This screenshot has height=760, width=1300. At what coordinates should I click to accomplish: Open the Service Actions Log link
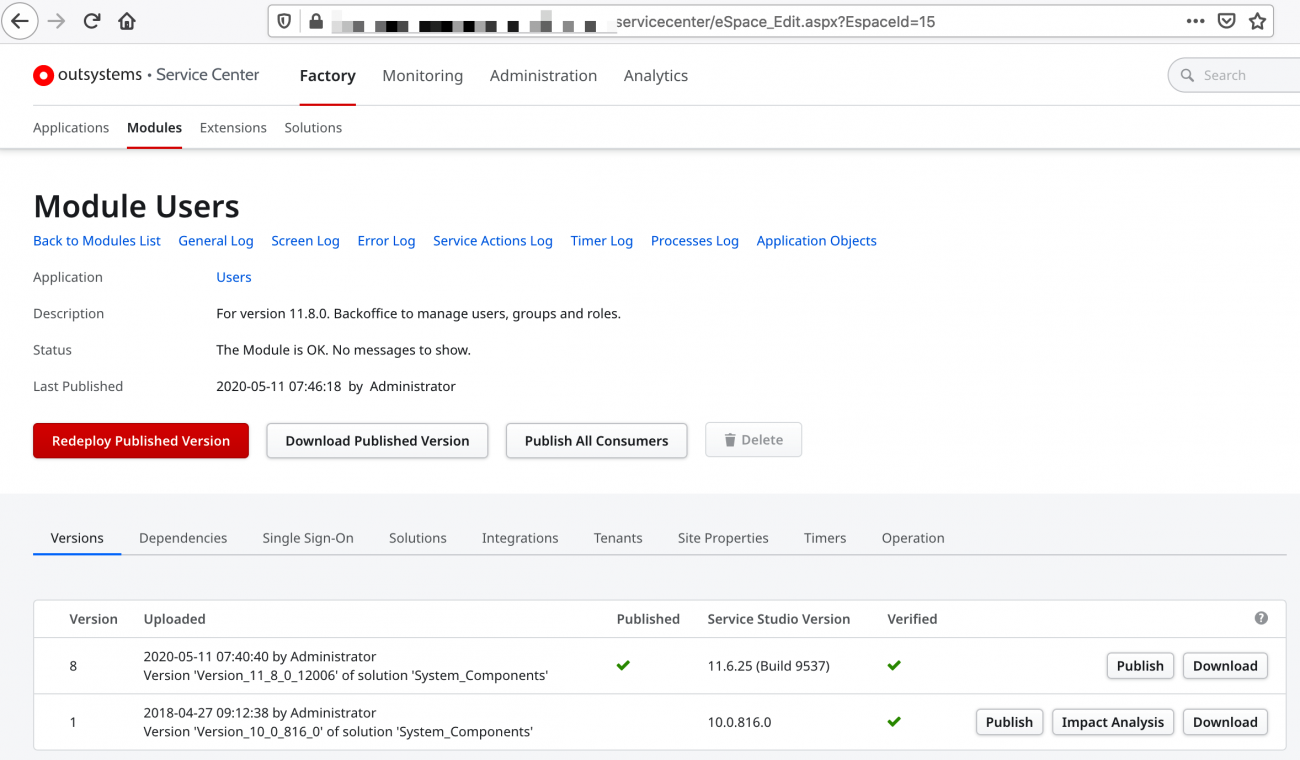pyautogui.click(x=493, y=241)
